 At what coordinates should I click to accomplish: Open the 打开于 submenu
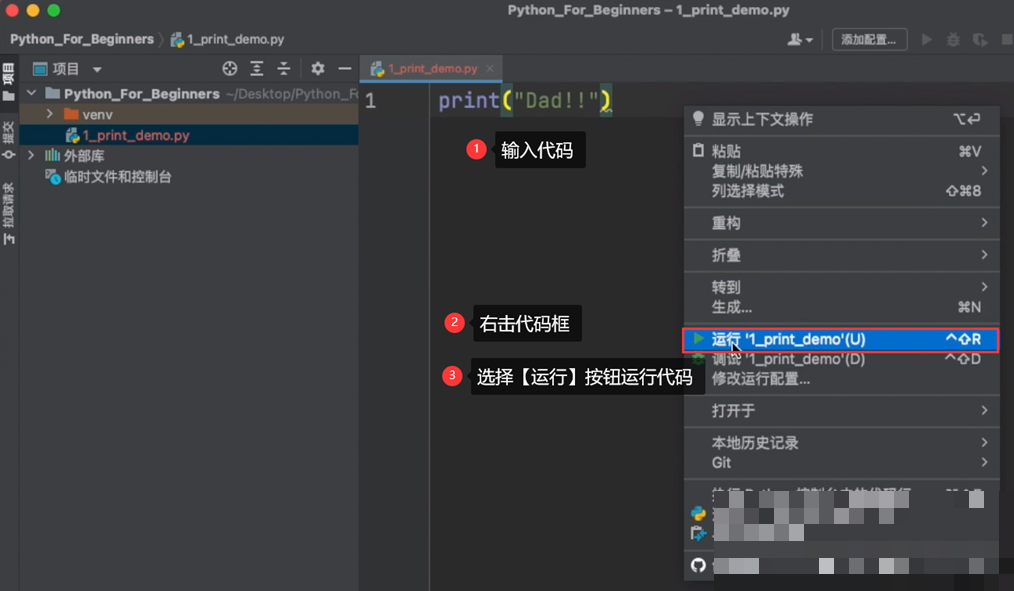(x=842, y=411)
